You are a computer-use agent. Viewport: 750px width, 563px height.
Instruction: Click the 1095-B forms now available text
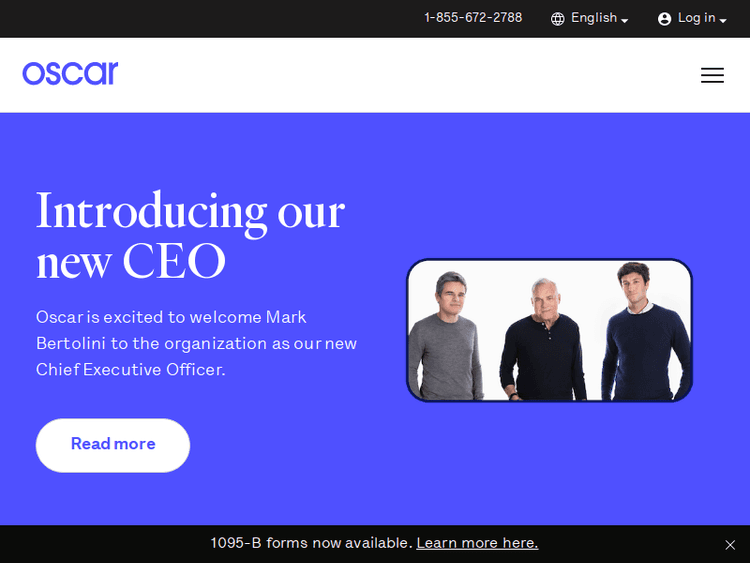point(311,543)
